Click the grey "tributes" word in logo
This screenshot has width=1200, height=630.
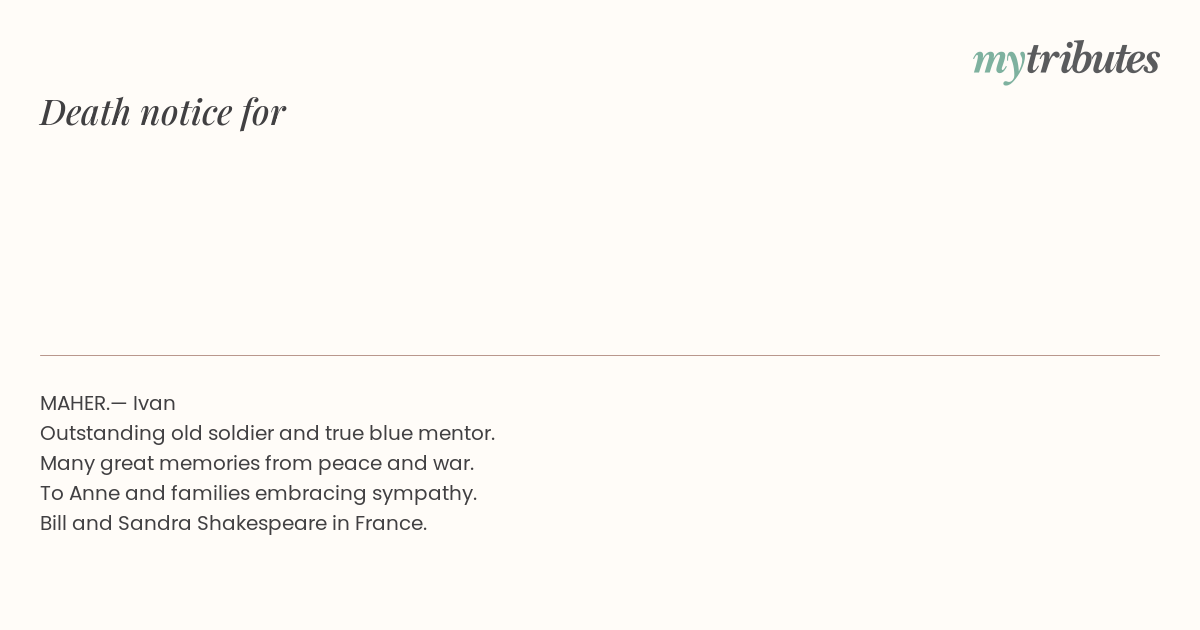coord(1093,58)
